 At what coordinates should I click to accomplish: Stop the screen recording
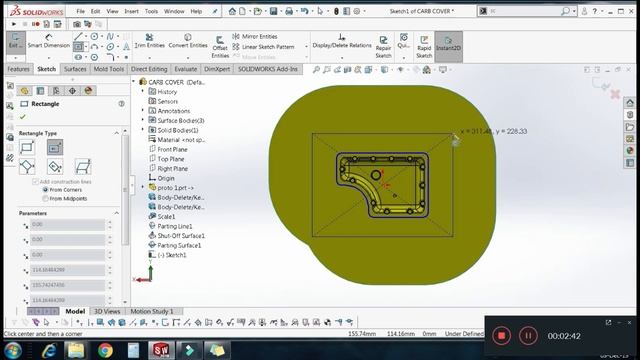coord(501,336)
